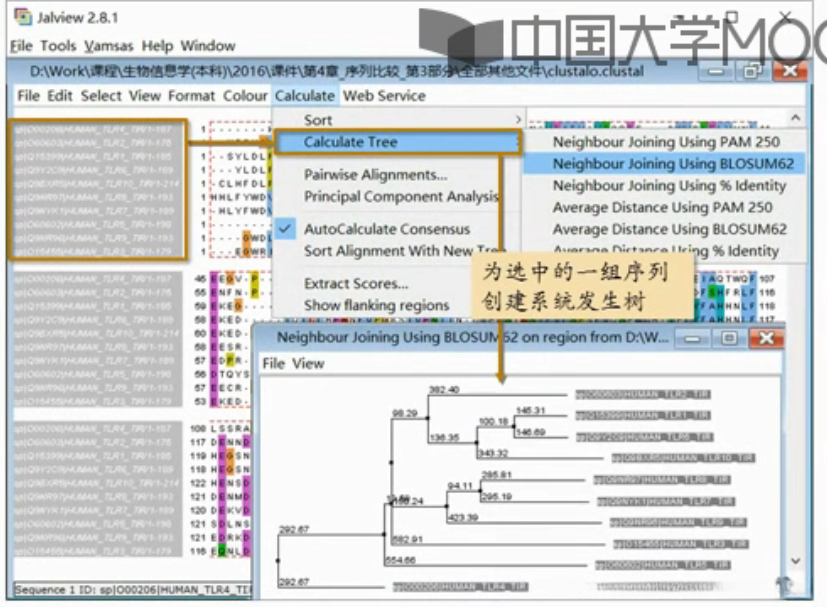Image resolution: width=827 pixels, height=607 pixels.
Task: Click the Neighbour Joining tree window title bar
Action: (472, 338)
